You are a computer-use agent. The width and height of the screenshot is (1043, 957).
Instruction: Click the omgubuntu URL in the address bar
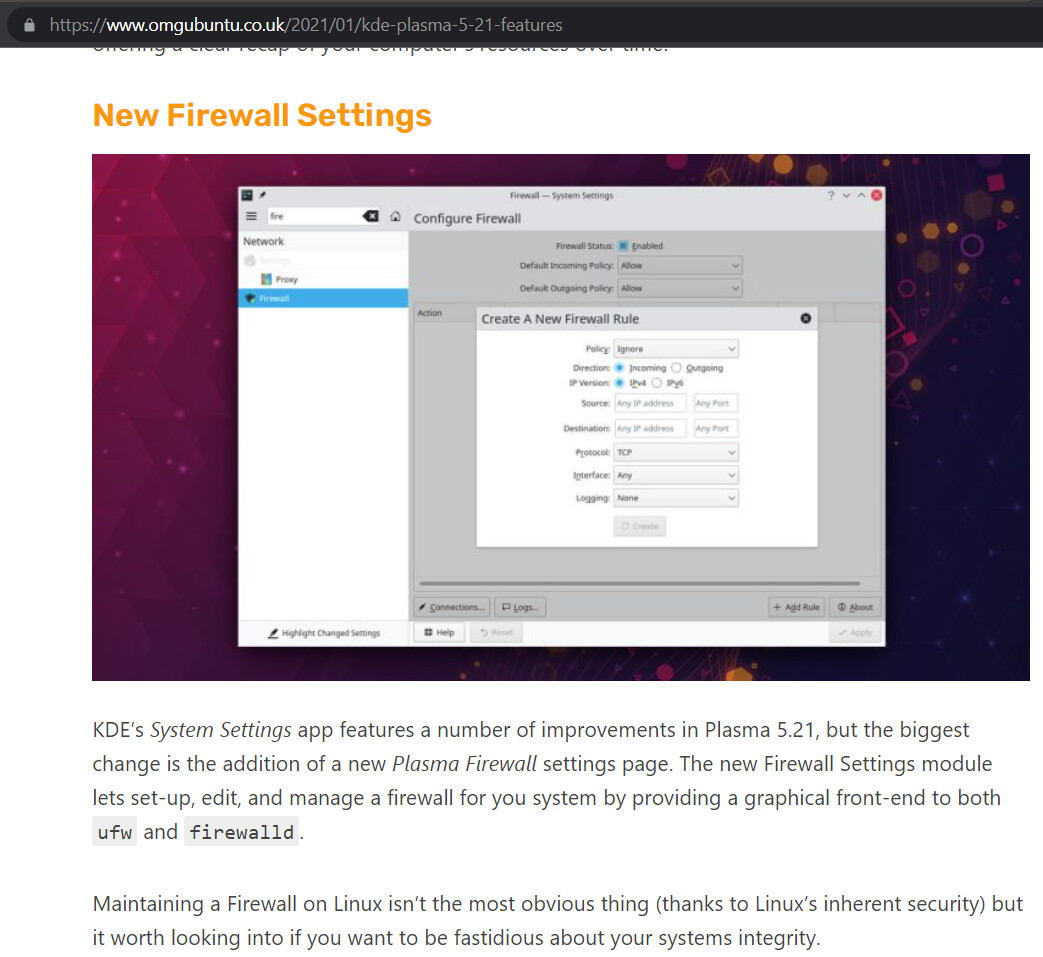pyautogui.click(x=306, y=25)
